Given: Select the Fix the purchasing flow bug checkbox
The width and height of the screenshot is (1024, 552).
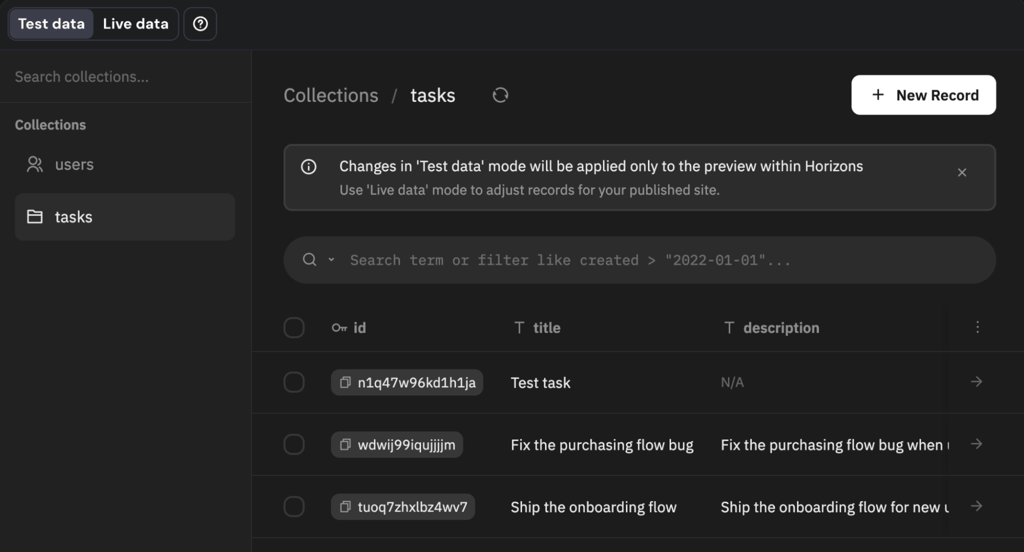Looking at the screenshot, I should click(294, 444).
